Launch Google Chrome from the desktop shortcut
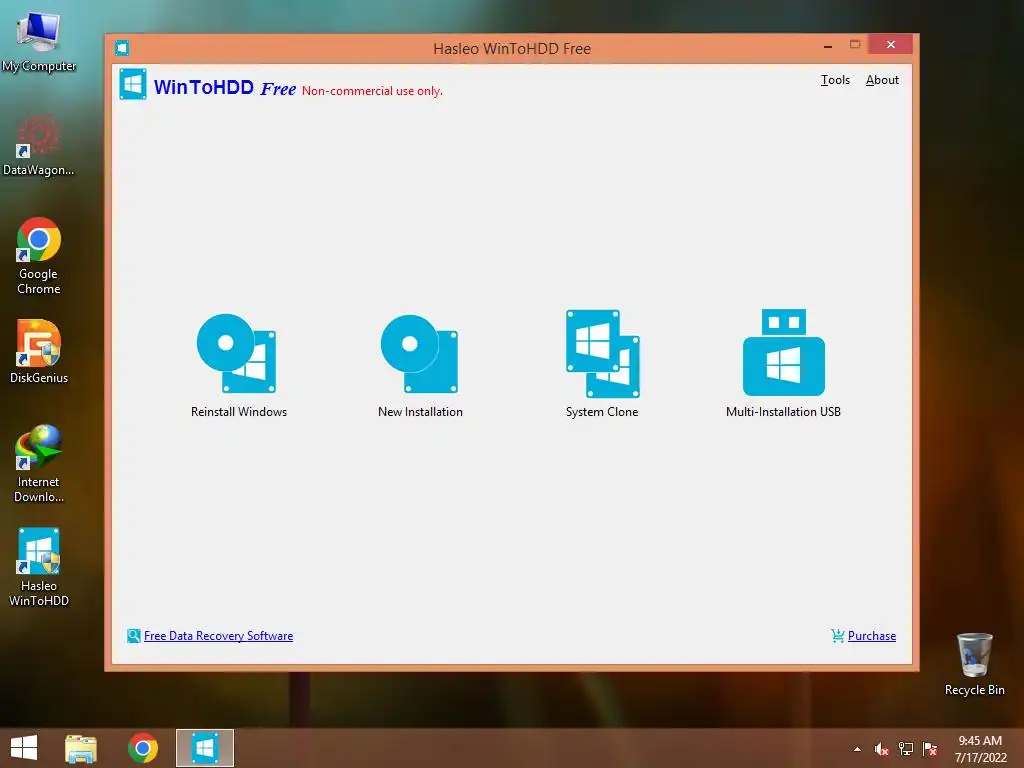 [39, 256]
